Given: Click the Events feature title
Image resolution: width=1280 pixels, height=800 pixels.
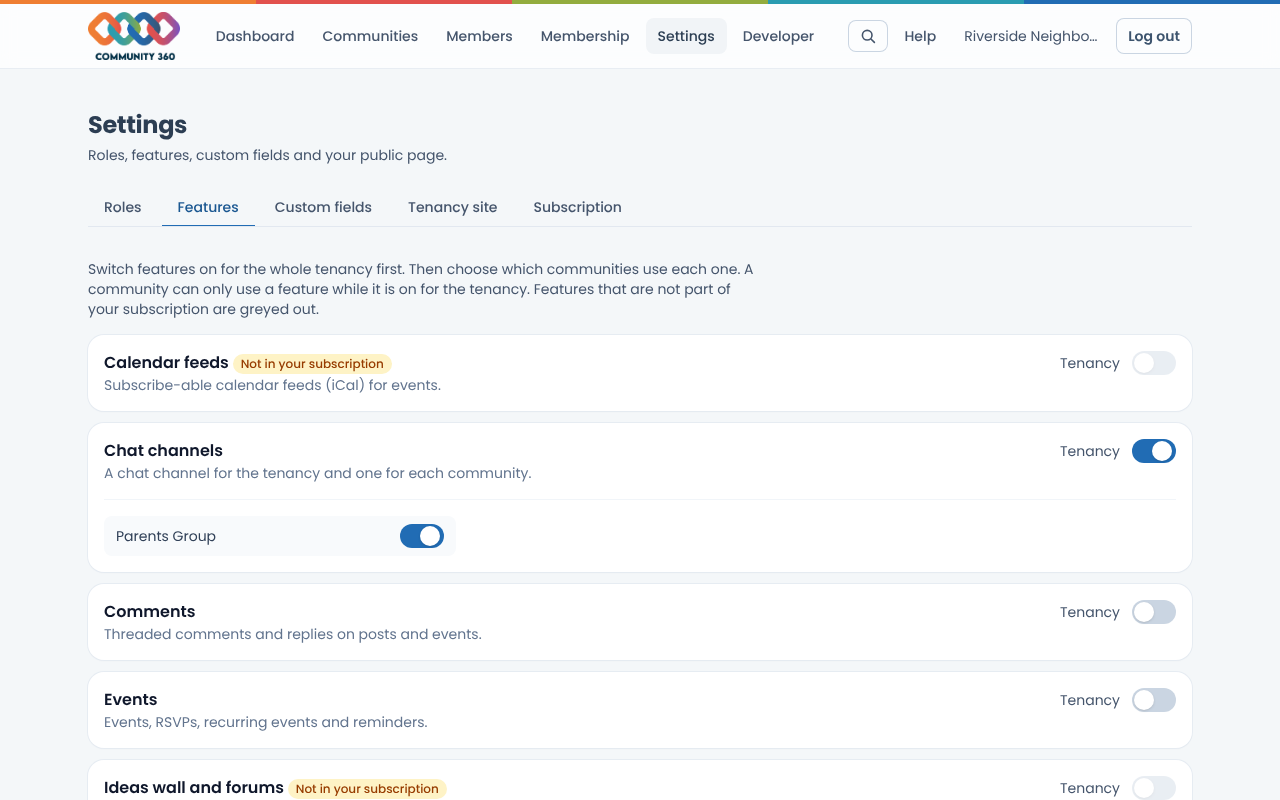Looking at the screenshot, I should click(130, 700).
